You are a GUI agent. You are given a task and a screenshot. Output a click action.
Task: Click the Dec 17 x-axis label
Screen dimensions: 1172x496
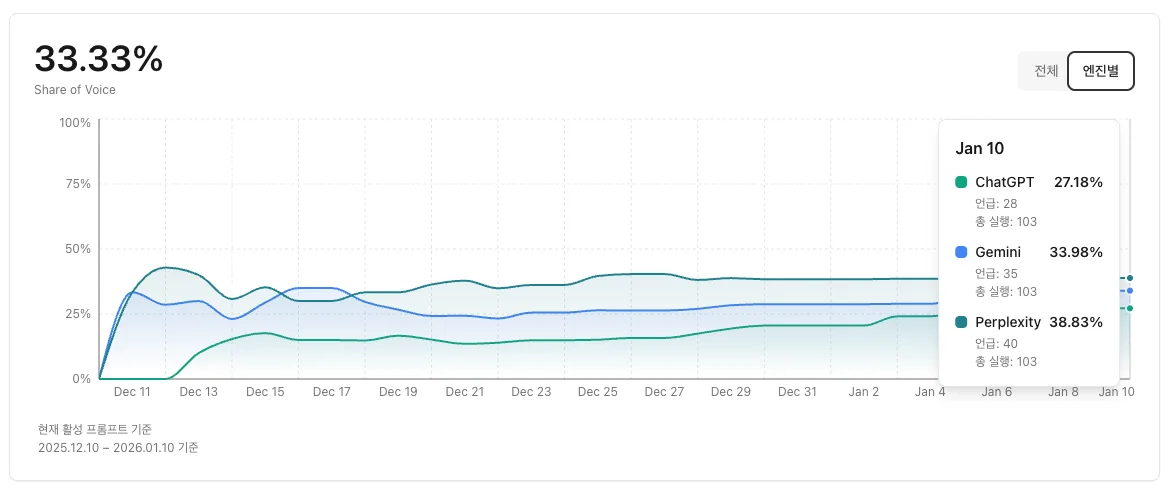coord(331,393)
